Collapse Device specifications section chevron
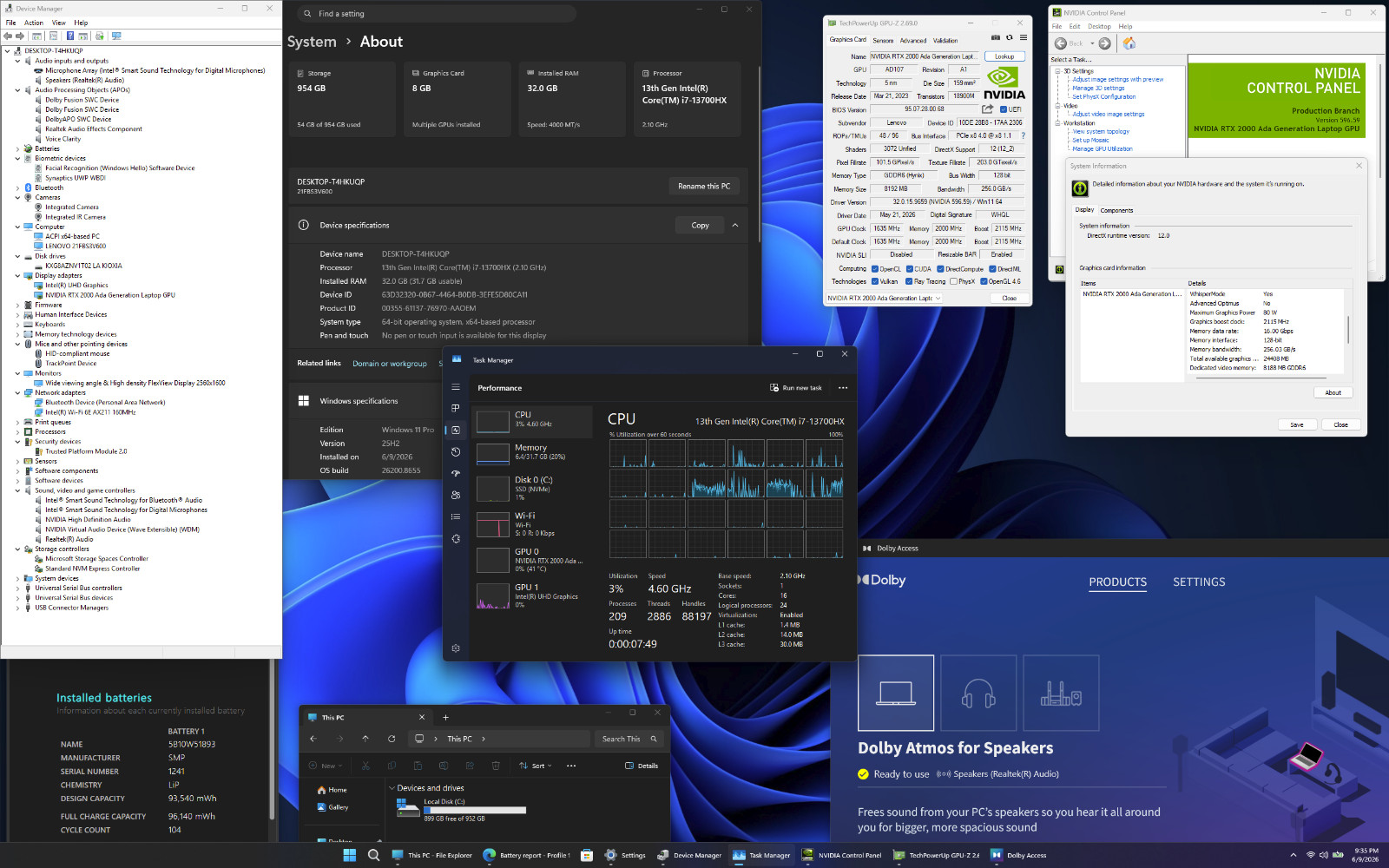This screenshot has height=868, width=1389. [x=735, y=225]
